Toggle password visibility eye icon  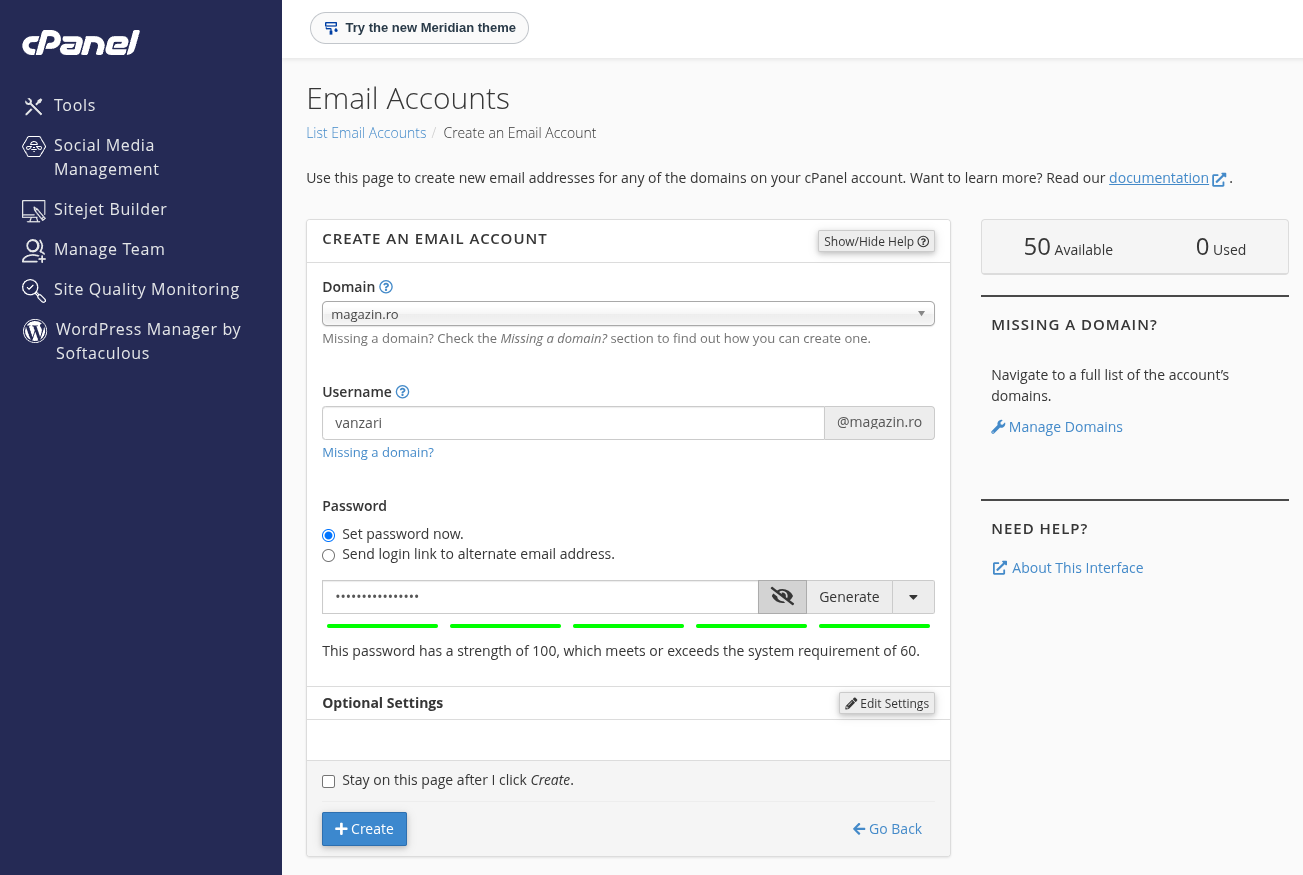[x=782, y=597]
